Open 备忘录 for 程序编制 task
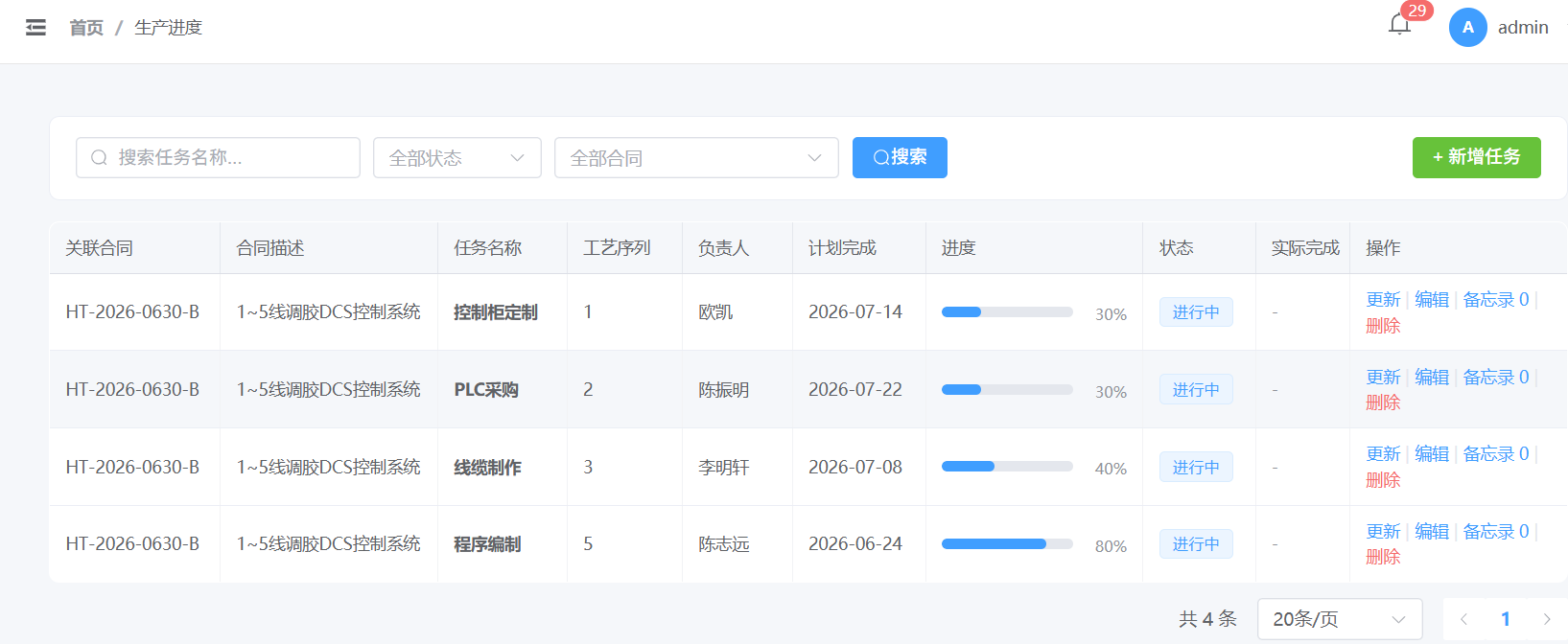 1496,532
